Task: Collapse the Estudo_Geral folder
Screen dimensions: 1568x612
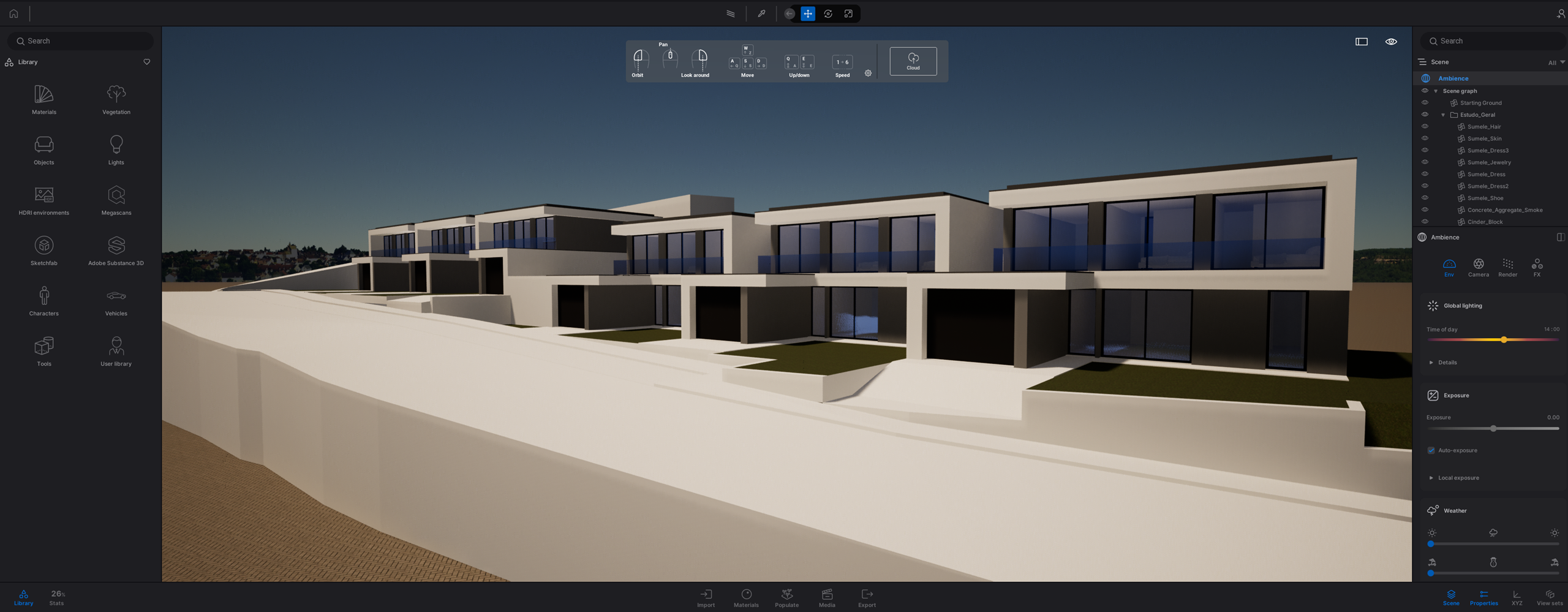Action: pyautogui.click(x=1443, y=115)
